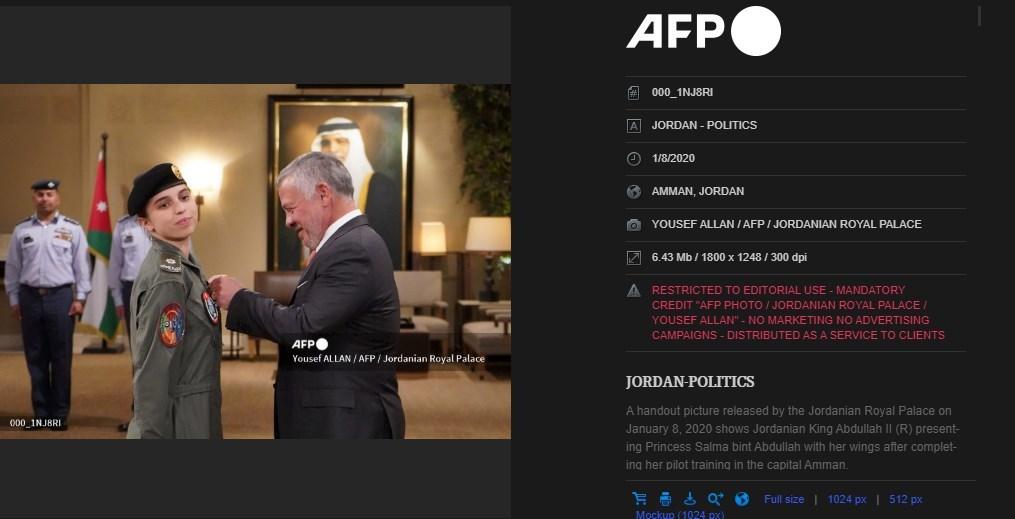This screenshot has height=519, width=1015.
Task: Click the magnifier similar-search icon
Action: coord(715,498)
